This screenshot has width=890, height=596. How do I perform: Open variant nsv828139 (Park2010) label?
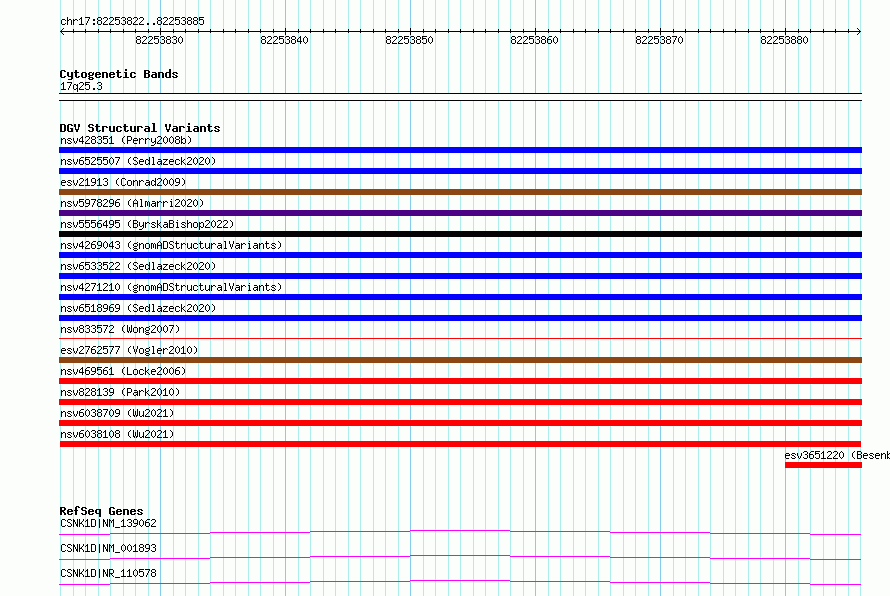click(120, 392)
